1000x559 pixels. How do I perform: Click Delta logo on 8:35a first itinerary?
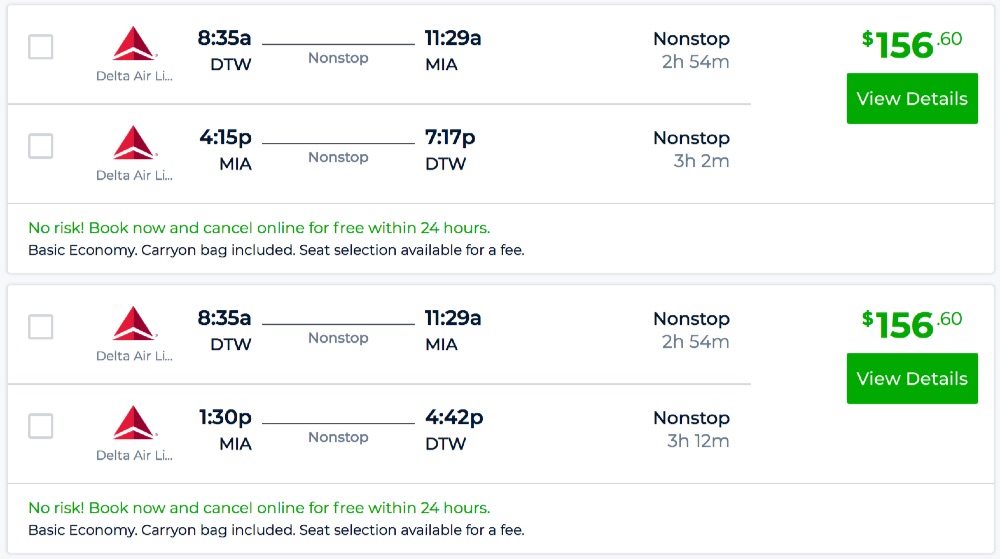click(134, 44)
